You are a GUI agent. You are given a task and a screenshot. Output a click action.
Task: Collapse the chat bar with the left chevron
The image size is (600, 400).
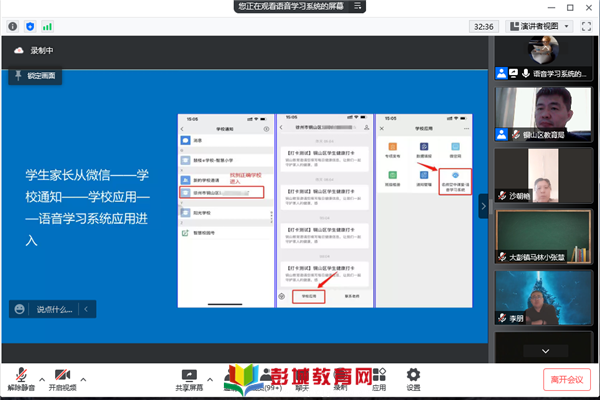(x=86, y=309)
